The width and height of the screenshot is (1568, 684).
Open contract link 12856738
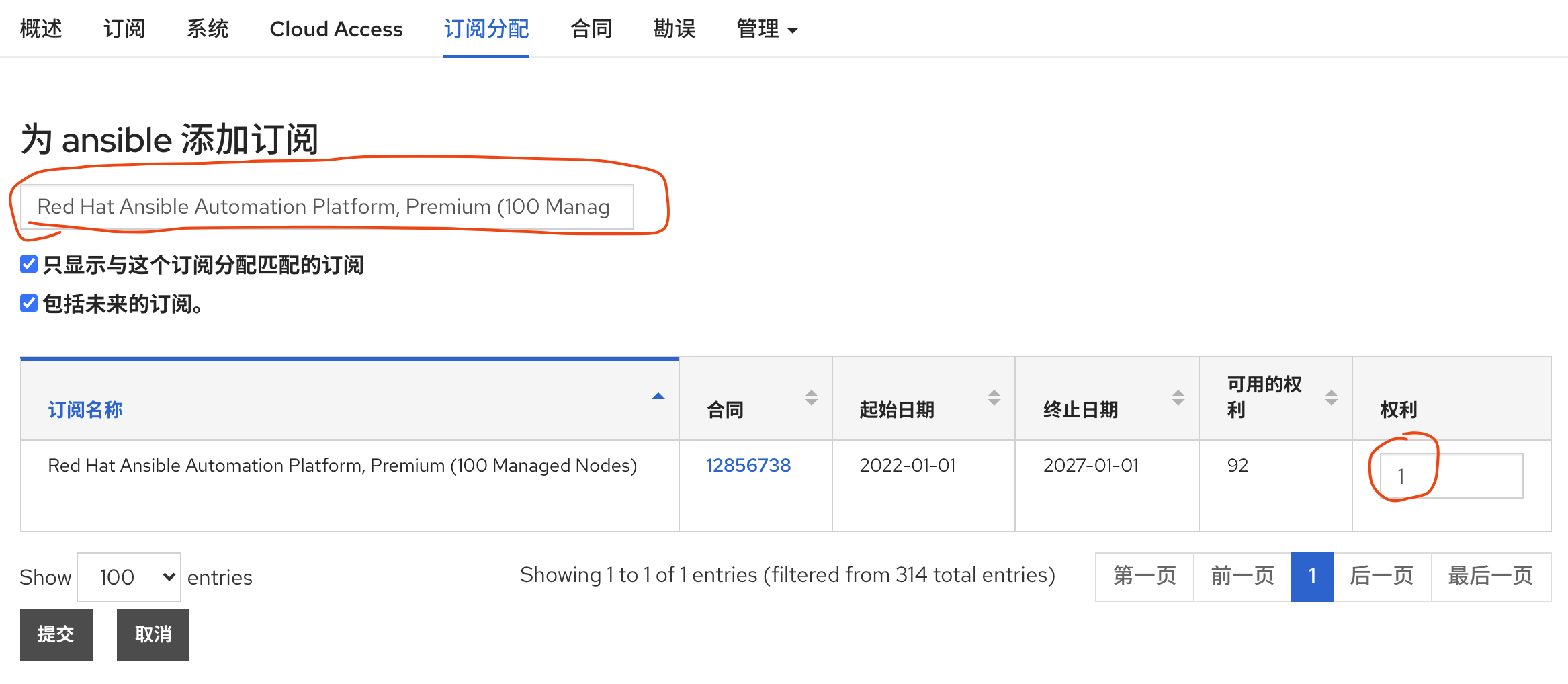coord(748,465)
